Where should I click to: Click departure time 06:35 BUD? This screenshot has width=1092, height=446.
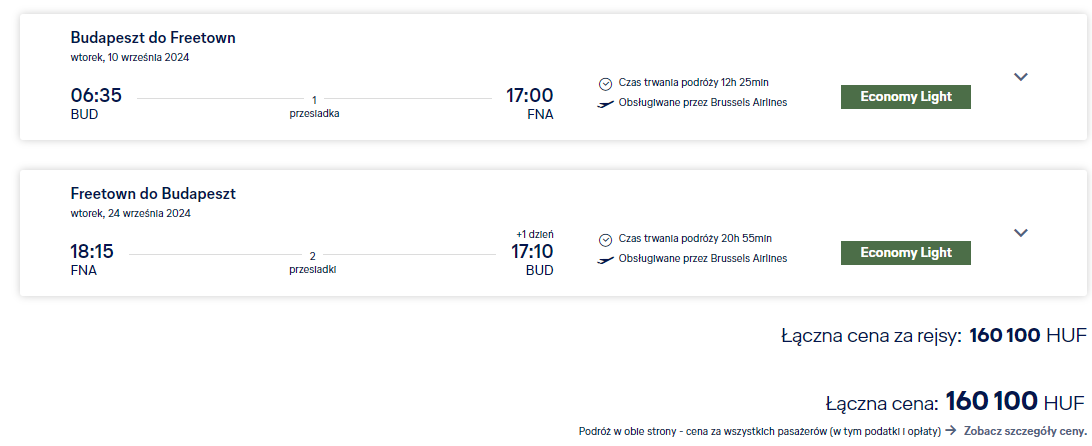(96, 102)
